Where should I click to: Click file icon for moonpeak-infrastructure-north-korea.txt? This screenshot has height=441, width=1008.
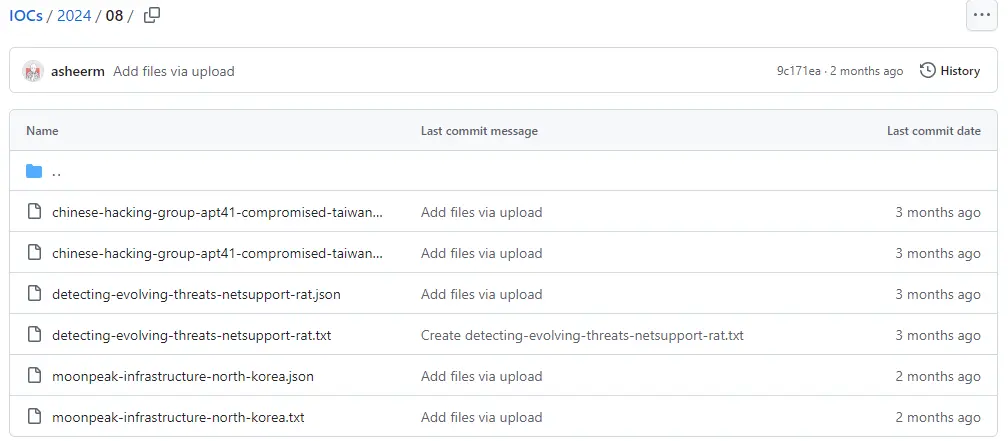[x=34, y=417]
